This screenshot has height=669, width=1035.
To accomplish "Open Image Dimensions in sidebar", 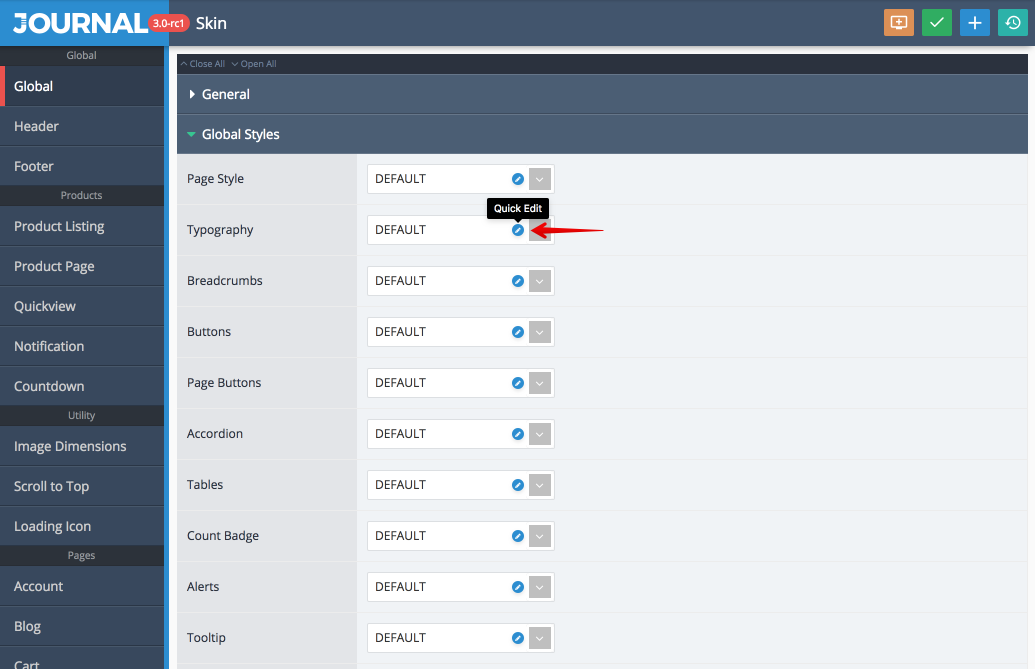I will point(82,446).
